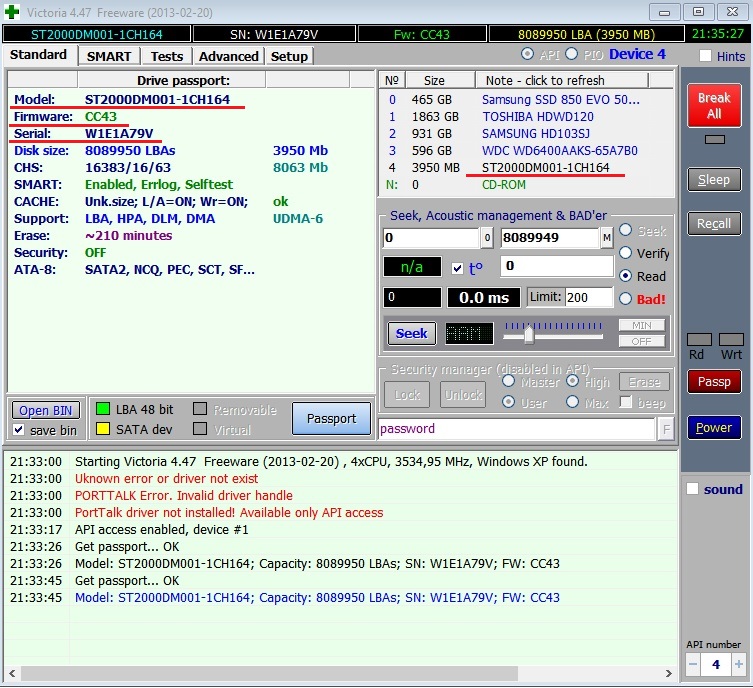
Task: Choose the Seek radio option
Action: pyautogui.click(x=625, y=230)
